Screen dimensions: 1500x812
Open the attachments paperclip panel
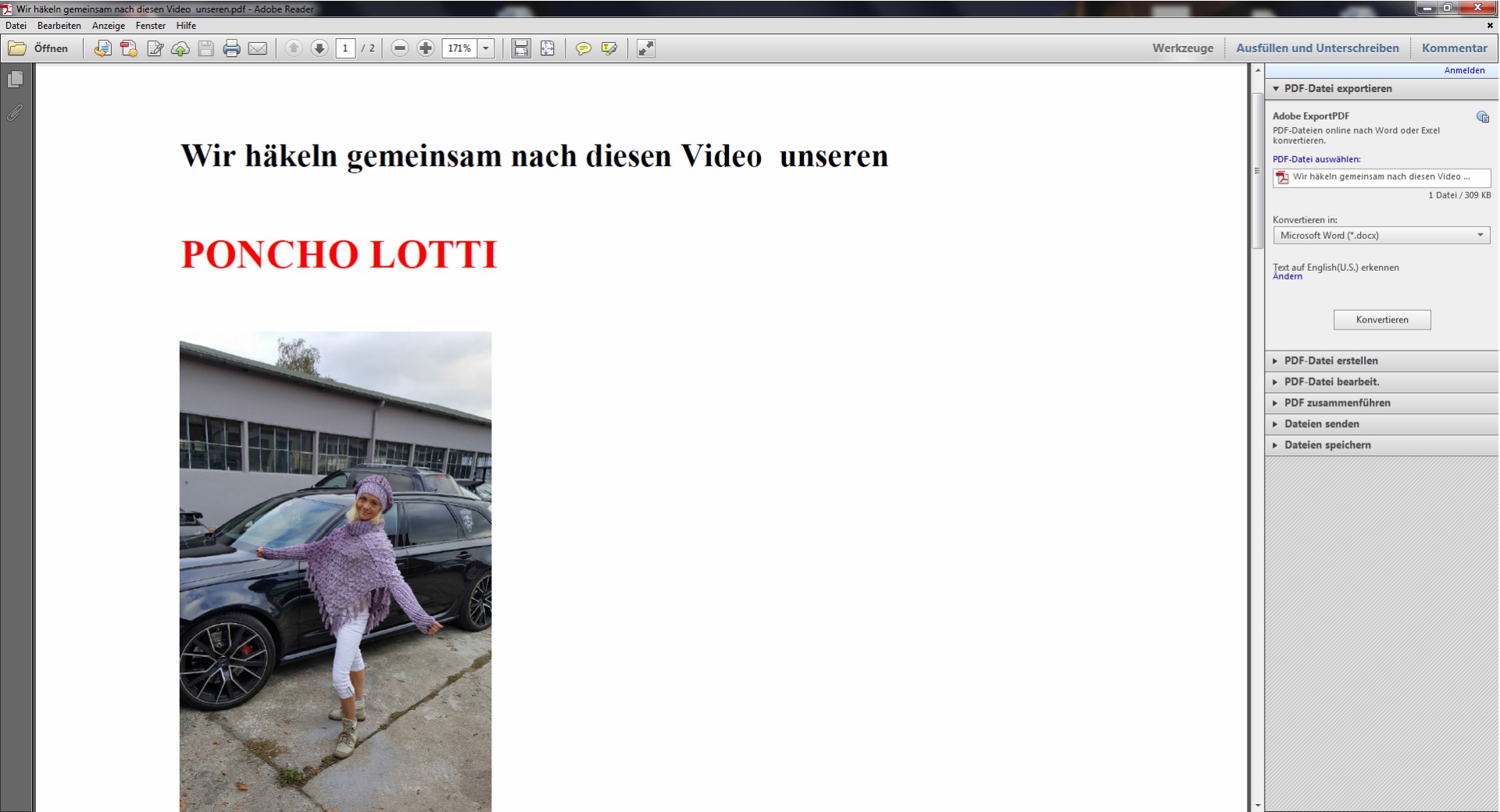(15, 113)
